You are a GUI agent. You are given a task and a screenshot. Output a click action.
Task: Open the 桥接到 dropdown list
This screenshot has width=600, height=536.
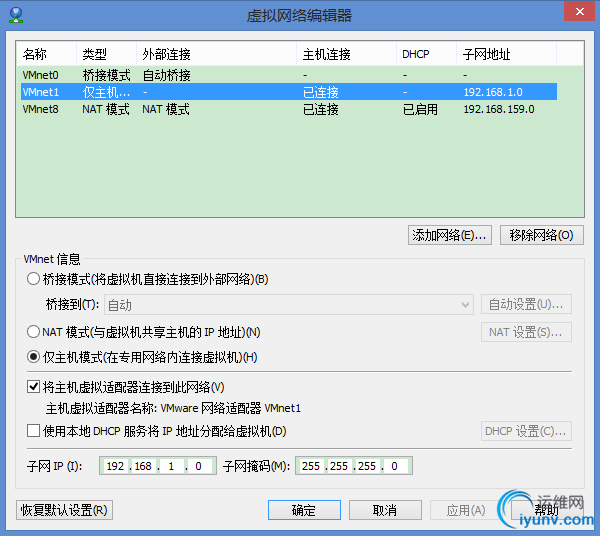click(x=289, y=305)
